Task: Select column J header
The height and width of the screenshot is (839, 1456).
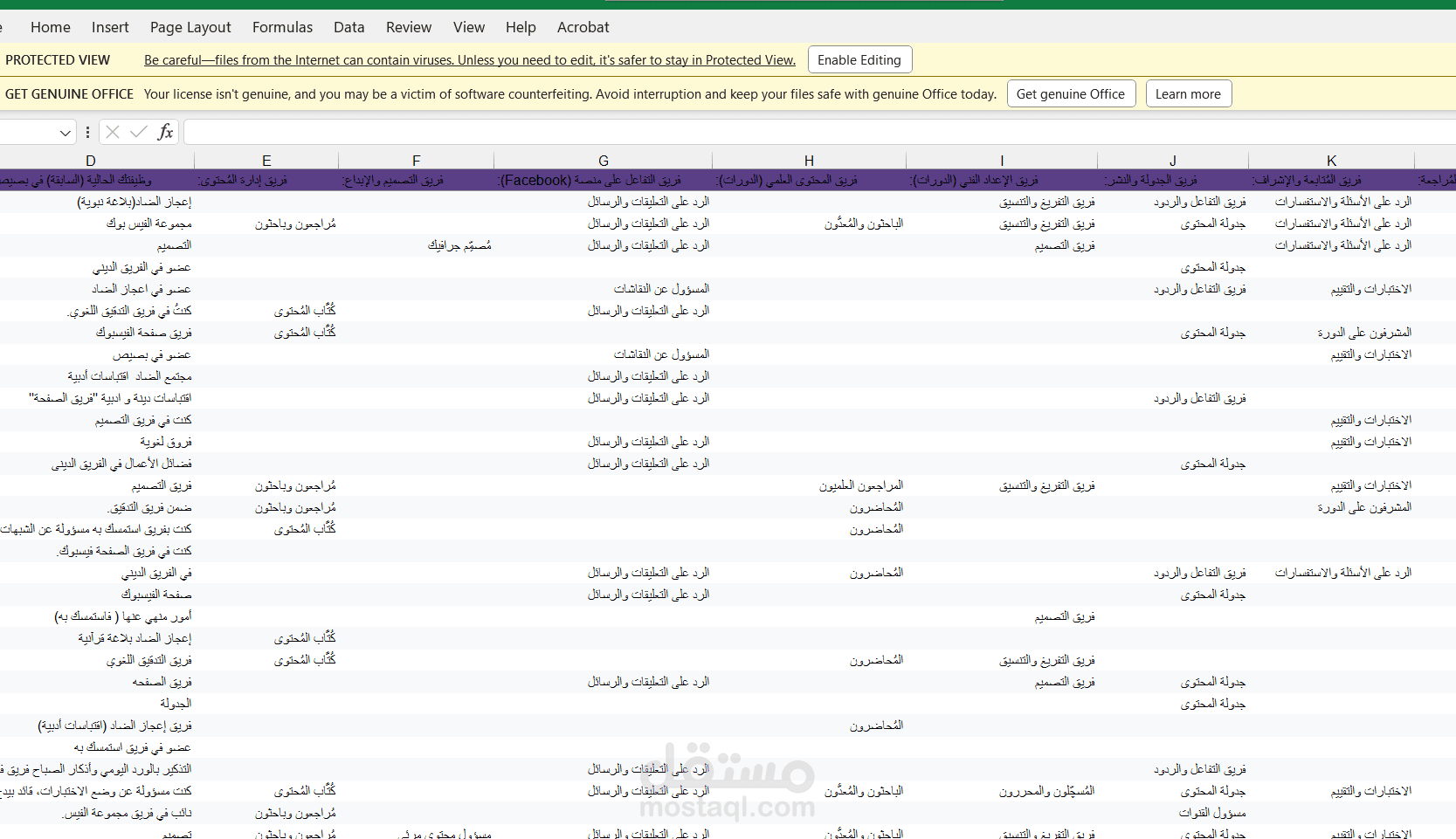Action: (1172, 161)
